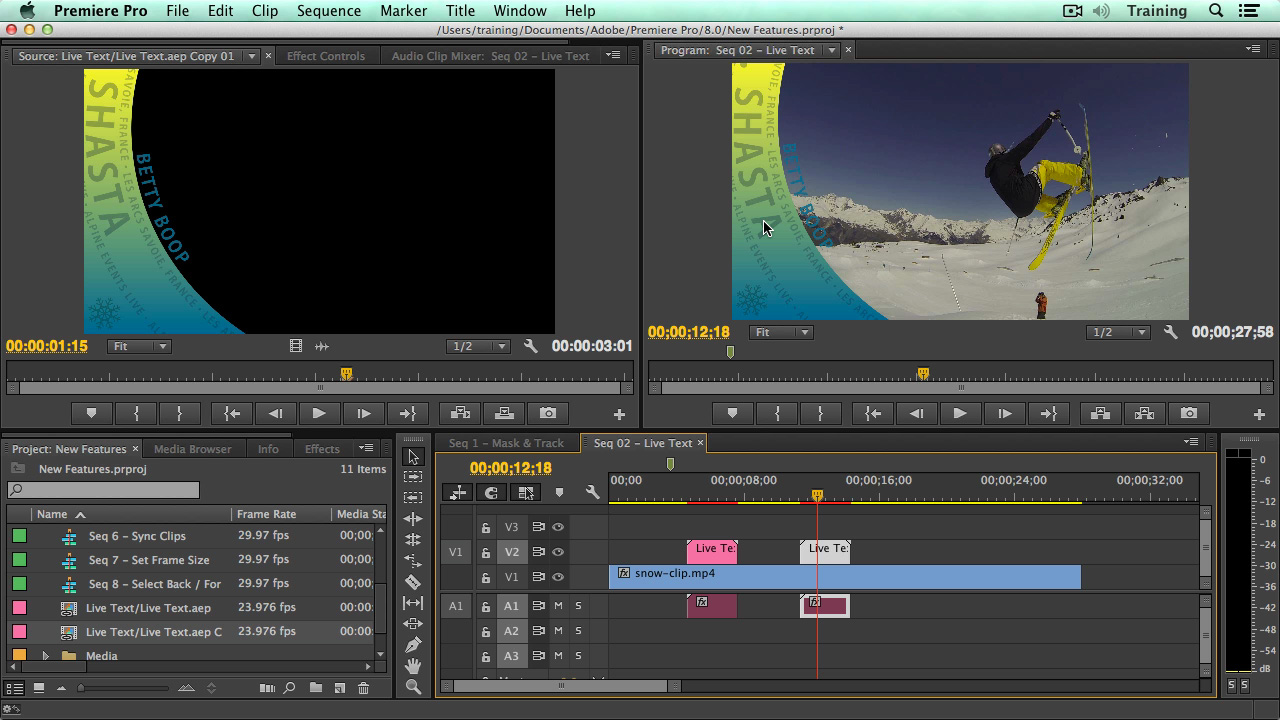Open Source monitor 1/2 resolution dropdown
This screenshot has width=1280, height=720.
tap(479, 346)
